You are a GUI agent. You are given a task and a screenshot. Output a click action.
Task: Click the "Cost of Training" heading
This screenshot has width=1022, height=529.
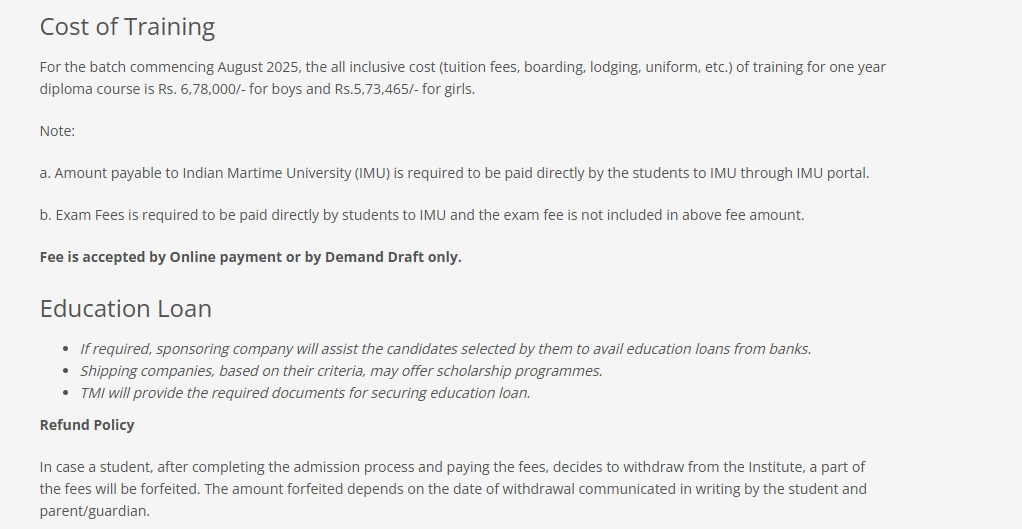click(127, 27)
